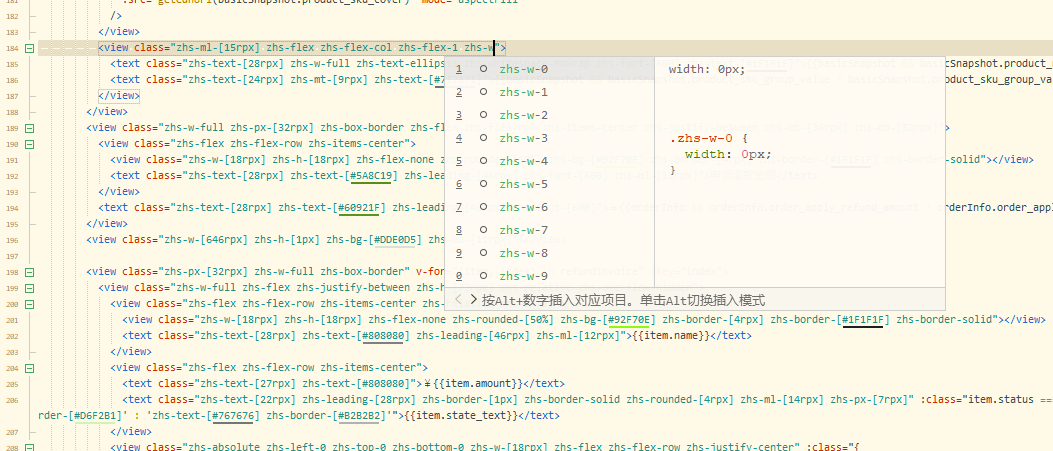This screenshot has height=451, width=1053.
Task: Click the circle icon next to zhs-w-8
Action: (483, 253)
